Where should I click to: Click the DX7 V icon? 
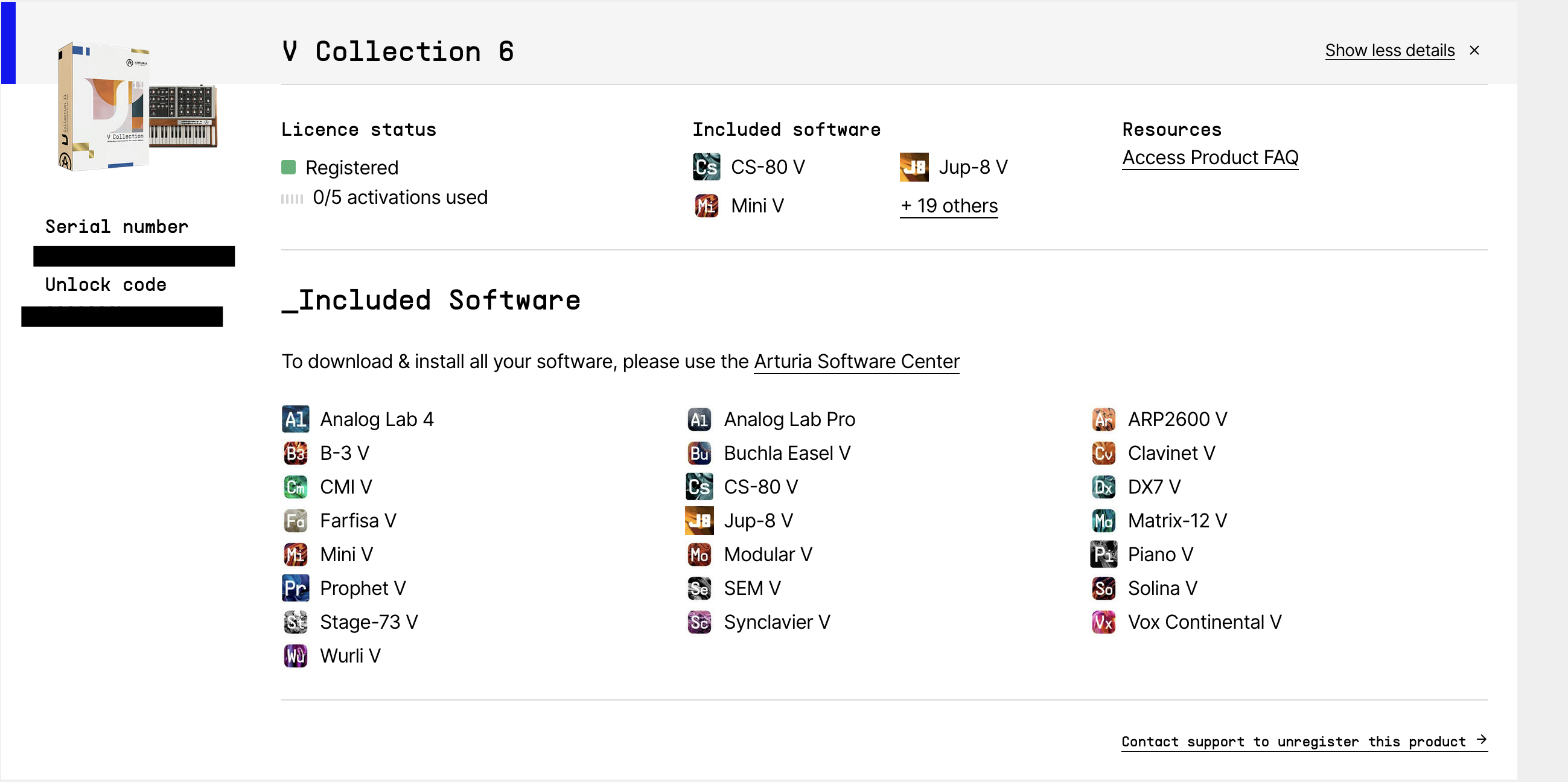(x=1103, y=487)
